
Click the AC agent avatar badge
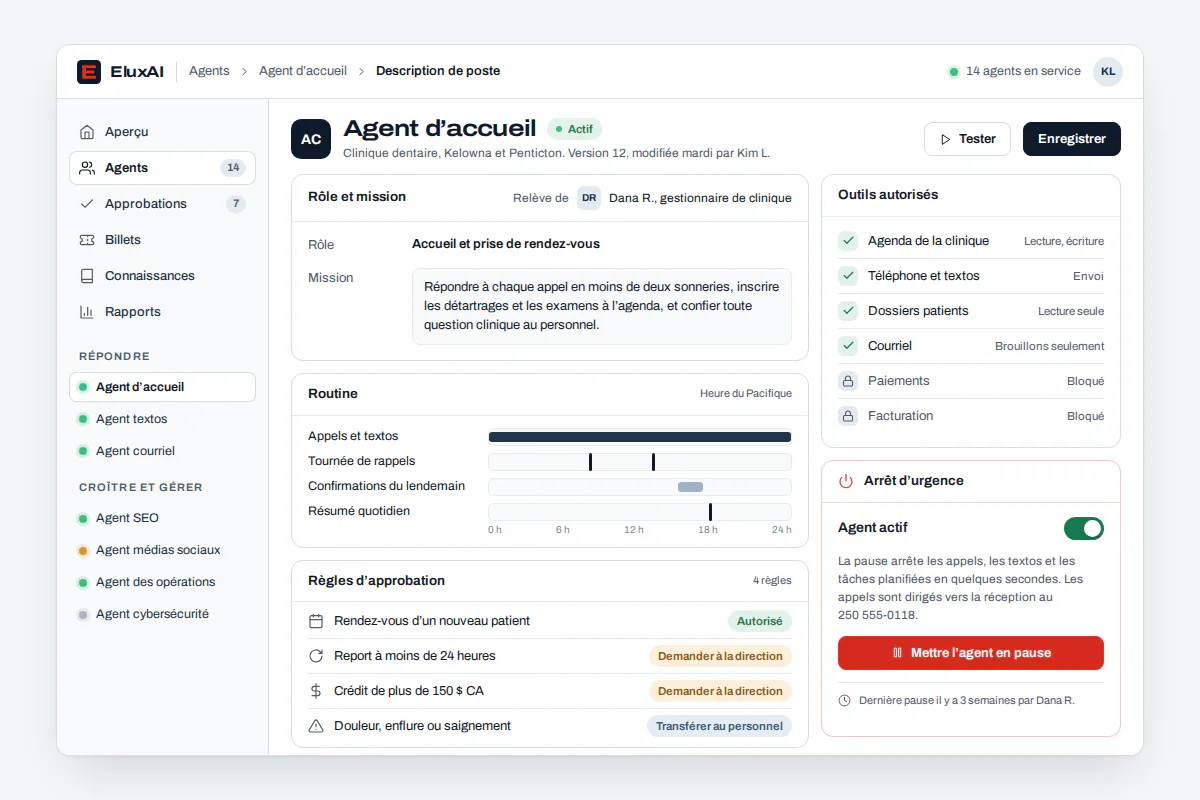[311, 139]
